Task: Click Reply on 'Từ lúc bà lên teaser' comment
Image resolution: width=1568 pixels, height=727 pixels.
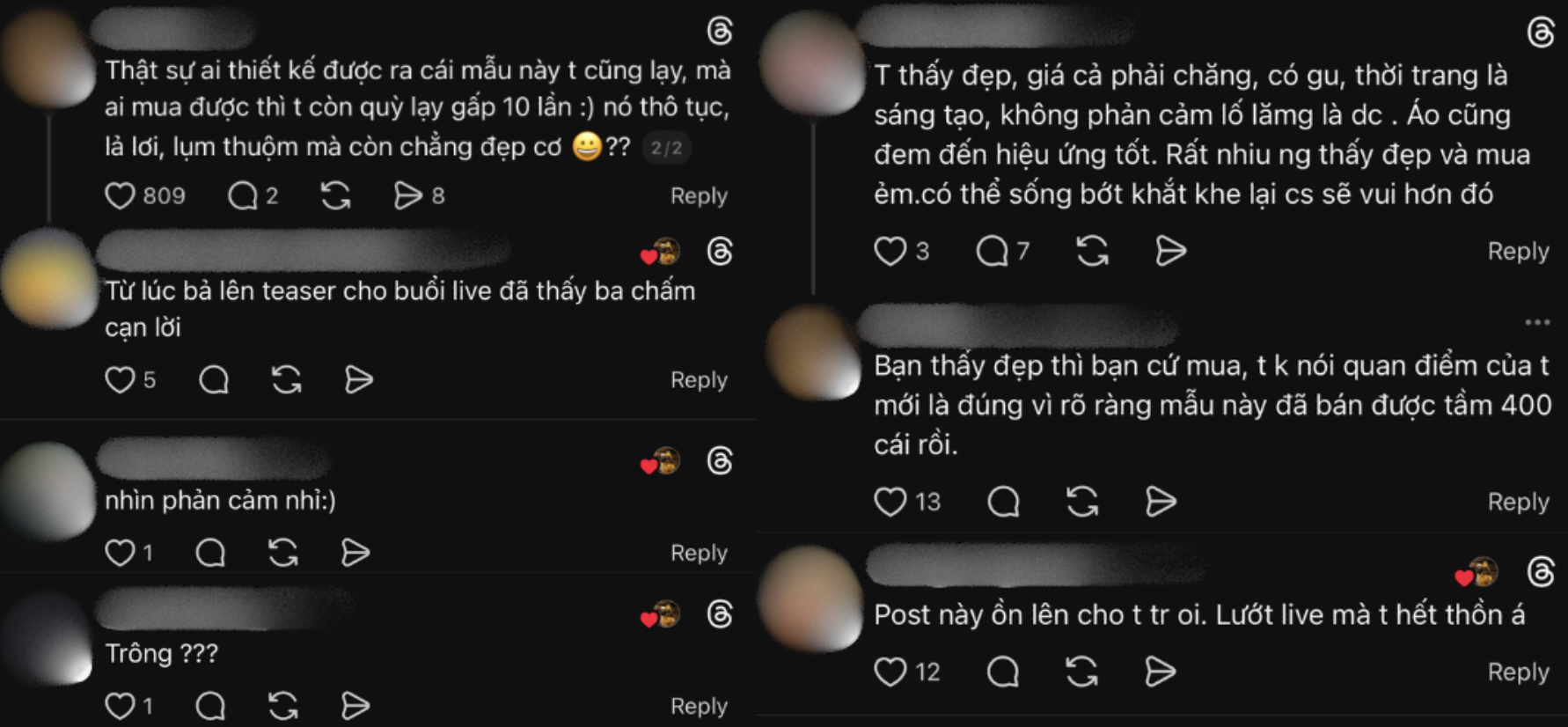Action: [x=699, y=380]
